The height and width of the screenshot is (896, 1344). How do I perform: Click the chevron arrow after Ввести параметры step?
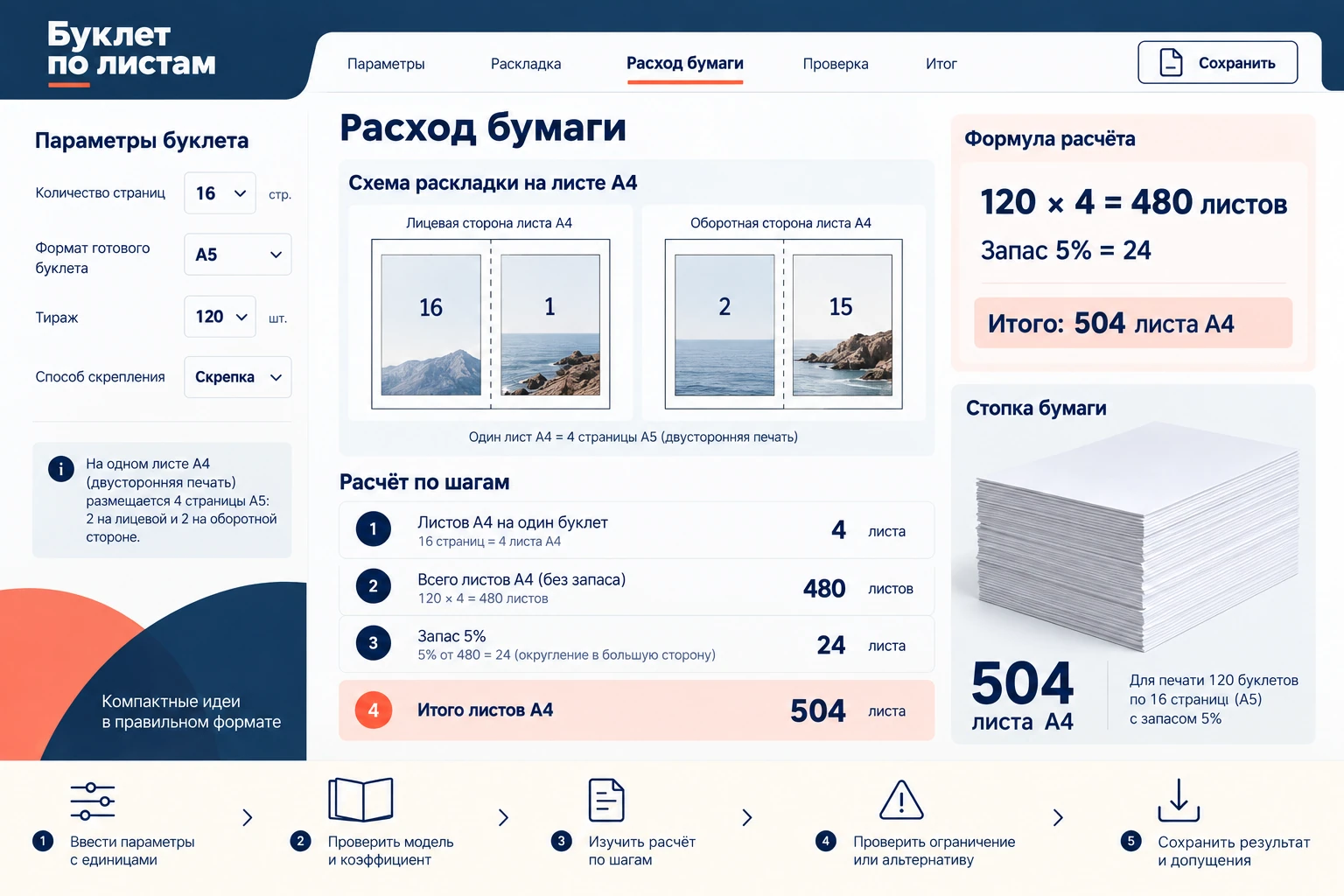click(248, 817)
